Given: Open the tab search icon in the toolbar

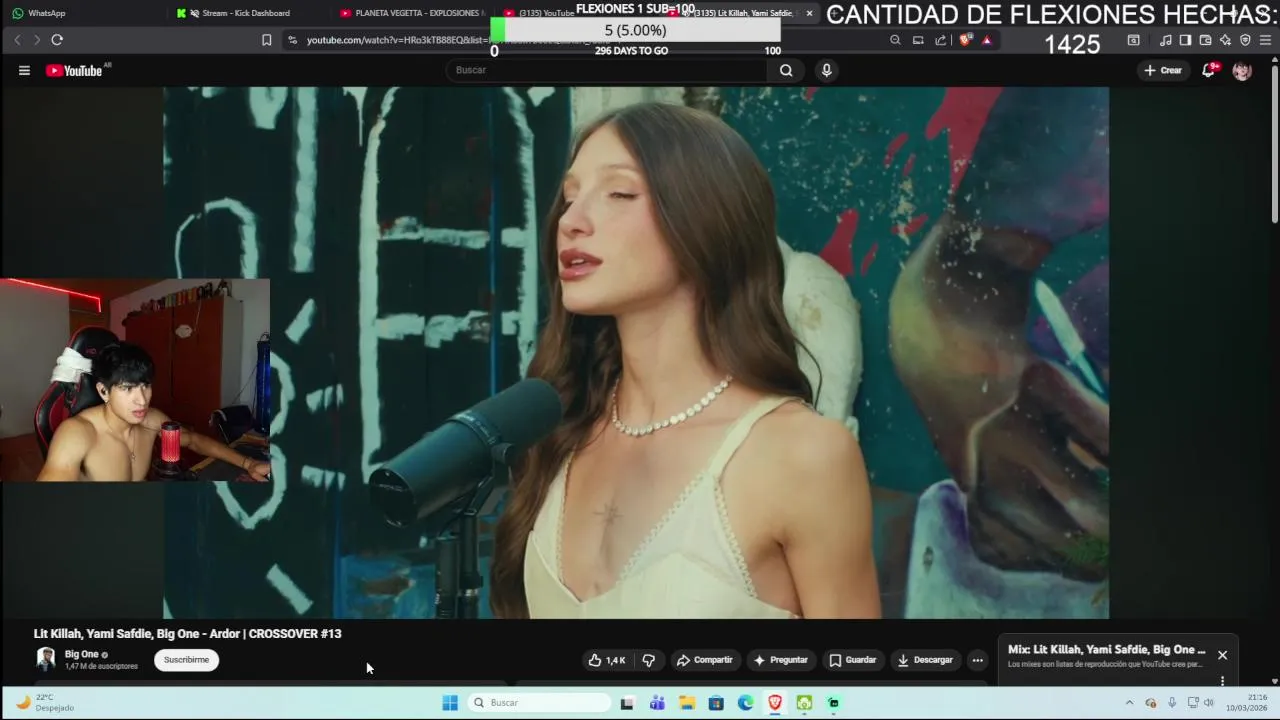Looking at the screenshot, I should click(x=1133, y=40).
